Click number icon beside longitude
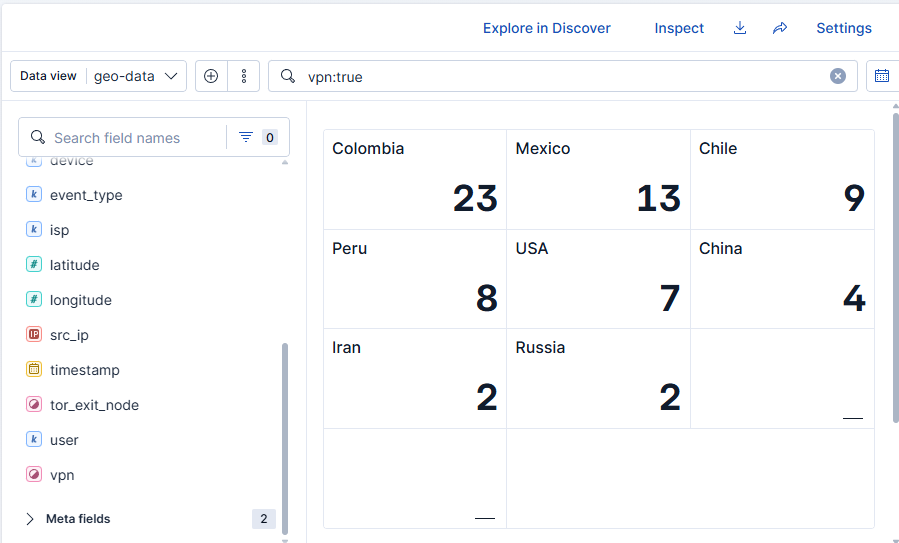The height and width of the screenshot is (543, 899). point(34,299)
